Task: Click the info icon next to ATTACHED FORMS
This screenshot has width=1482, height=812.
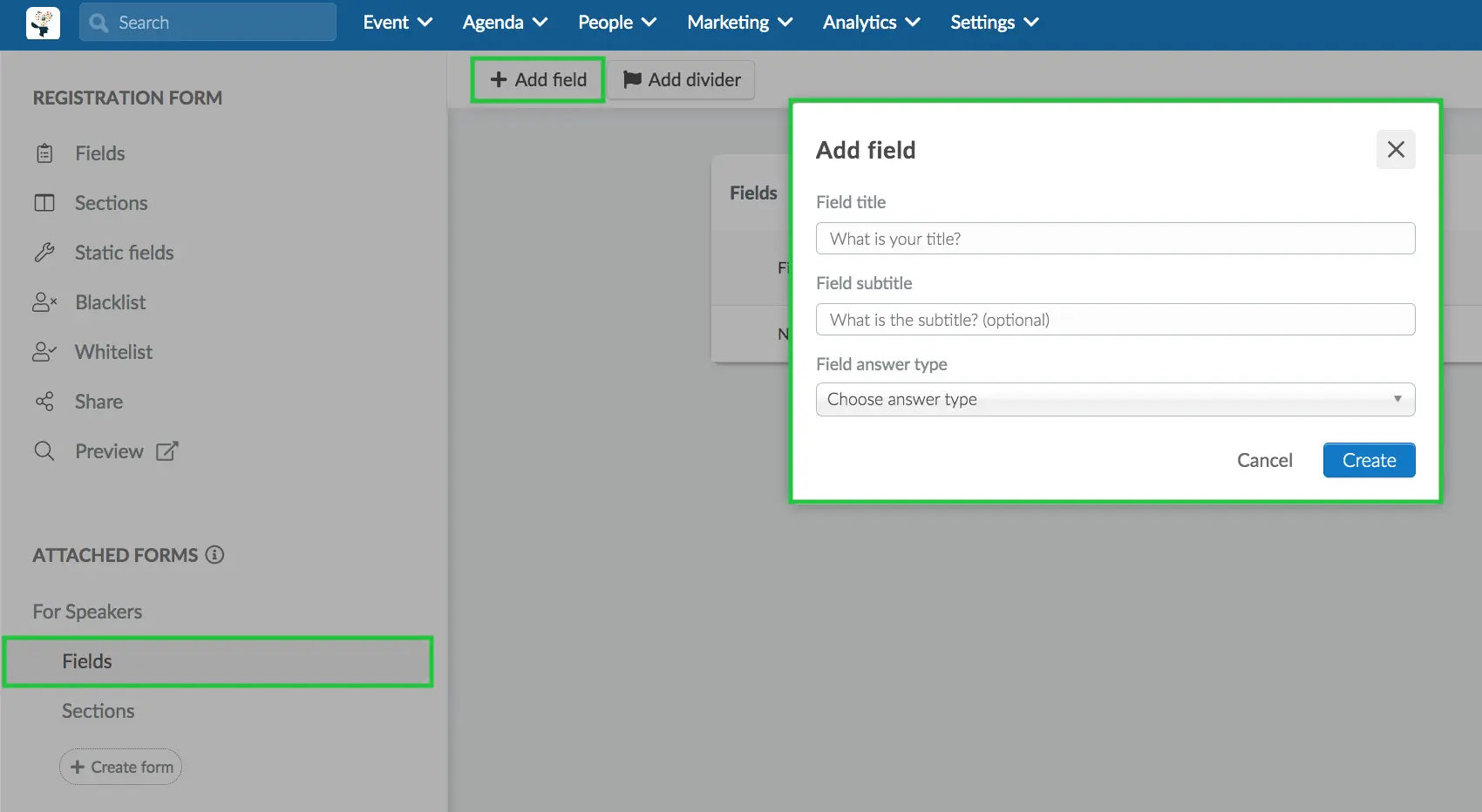Action: coord(214,555)
